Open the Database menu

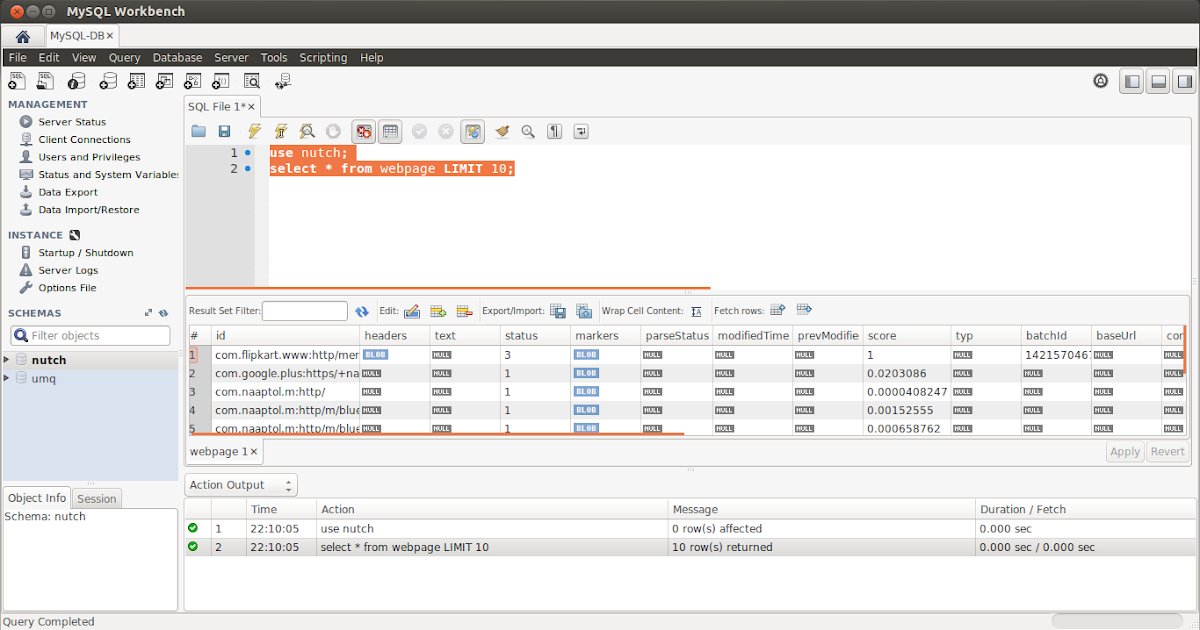click(177, 58)
